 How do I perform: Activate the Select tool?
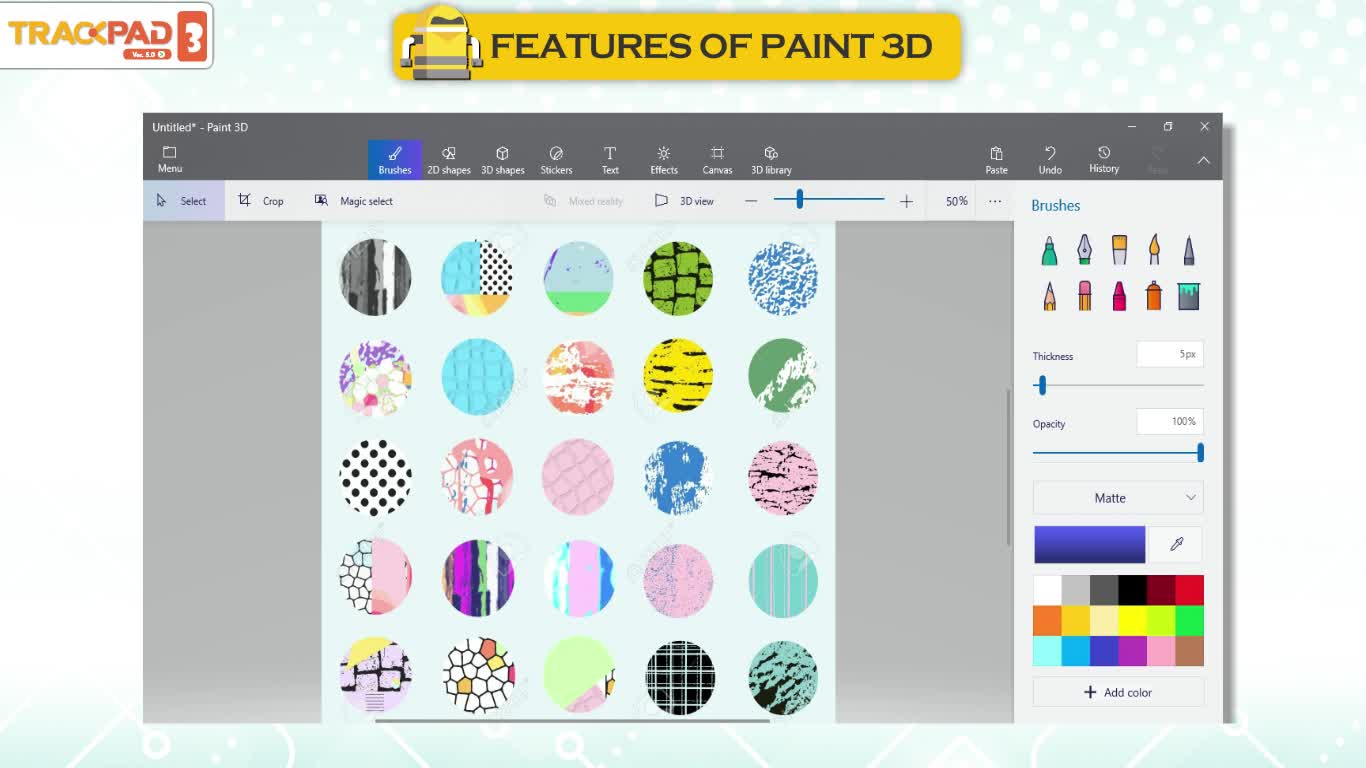pyautogui.click(x=184, y=201)
